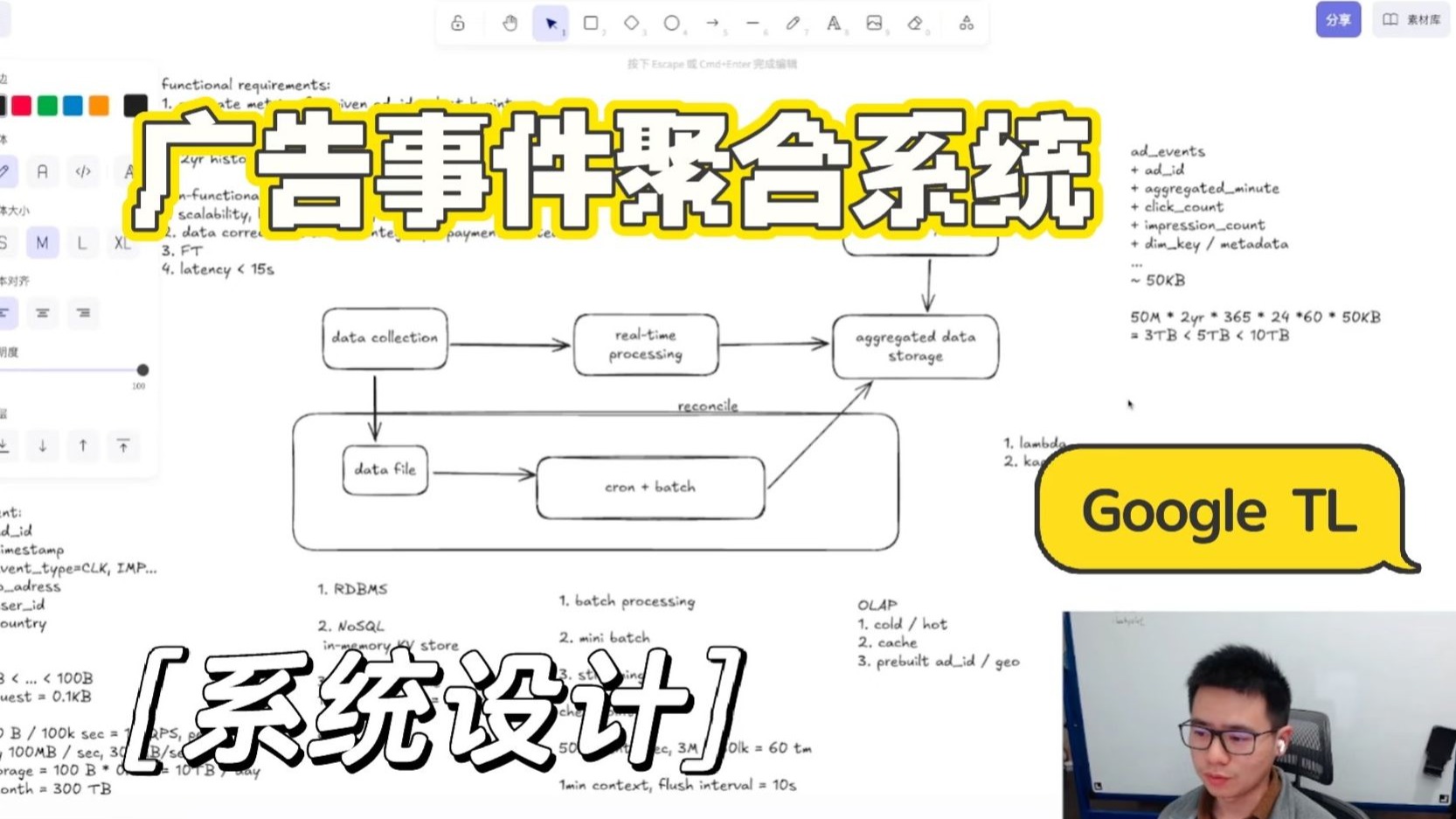Select the Insert Image tool
The image size is (1456, 819).
(x=874, y=24)
